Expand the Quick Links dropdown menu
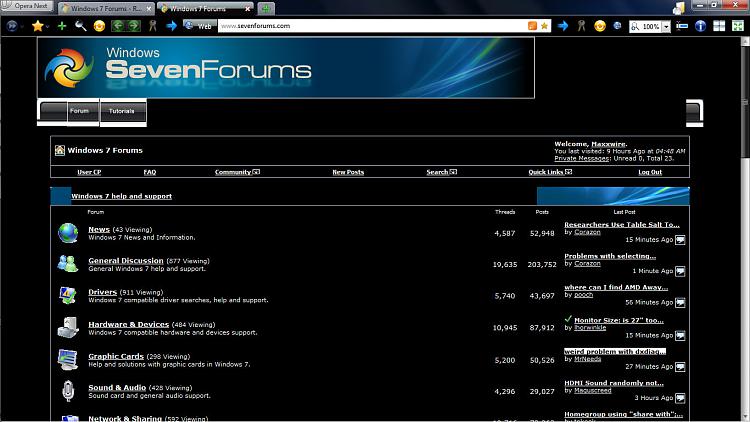The width and height of the screenshot is (750, 422). pos(550,172)
